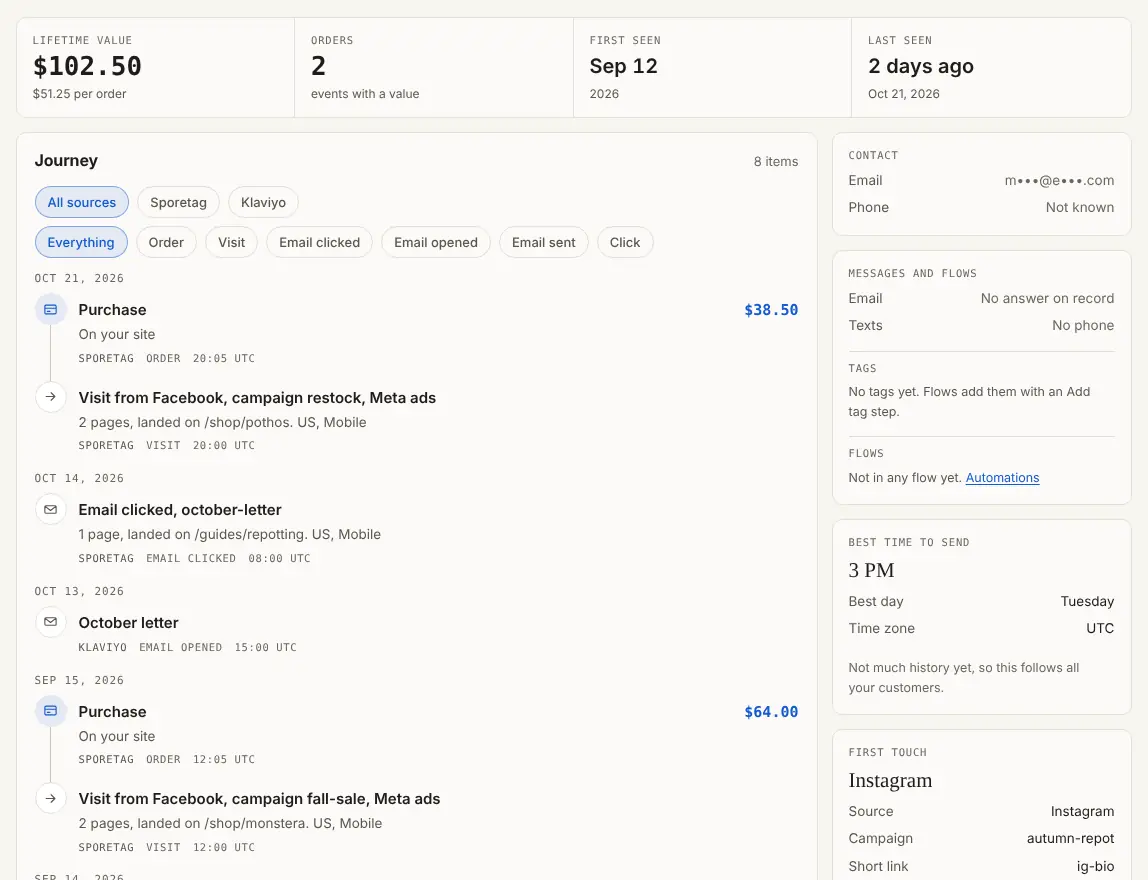This screenshot has width=1148, height=880.
Task: Open the October letter entry
Action: pos(128,622)
